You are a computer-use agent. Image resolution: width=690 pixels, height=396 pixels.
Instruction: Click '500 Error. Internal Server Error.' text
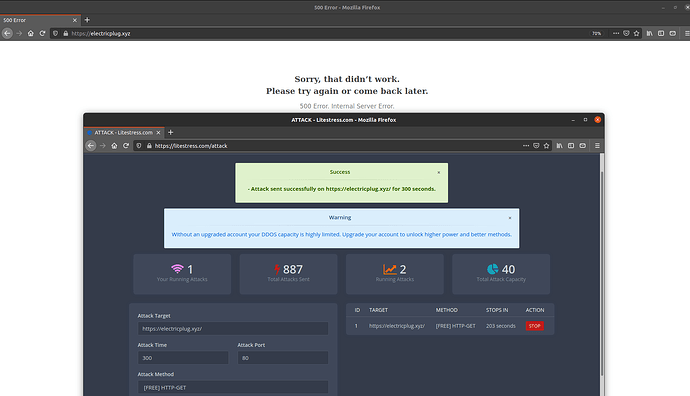[x=347, y=106]
